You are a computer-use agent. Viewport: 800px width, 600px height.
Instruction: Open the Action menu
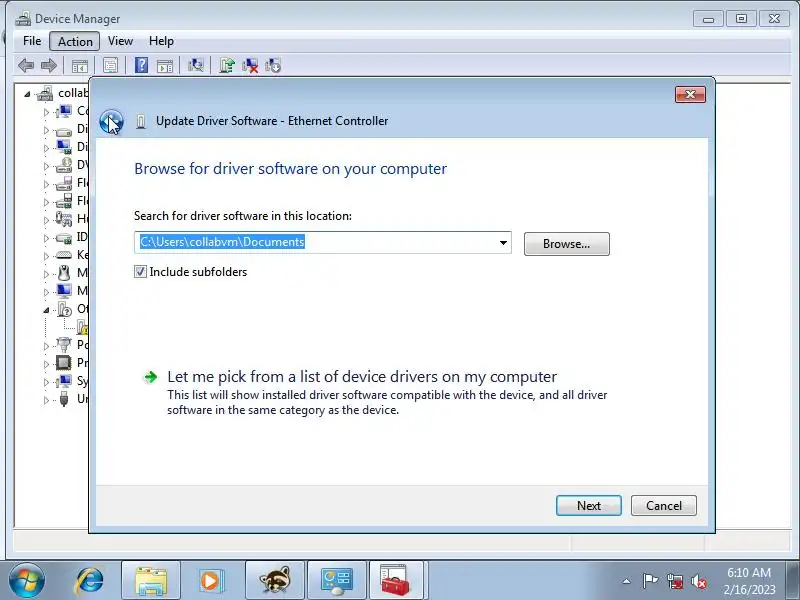pyautogui.click(x=75, y=41)
